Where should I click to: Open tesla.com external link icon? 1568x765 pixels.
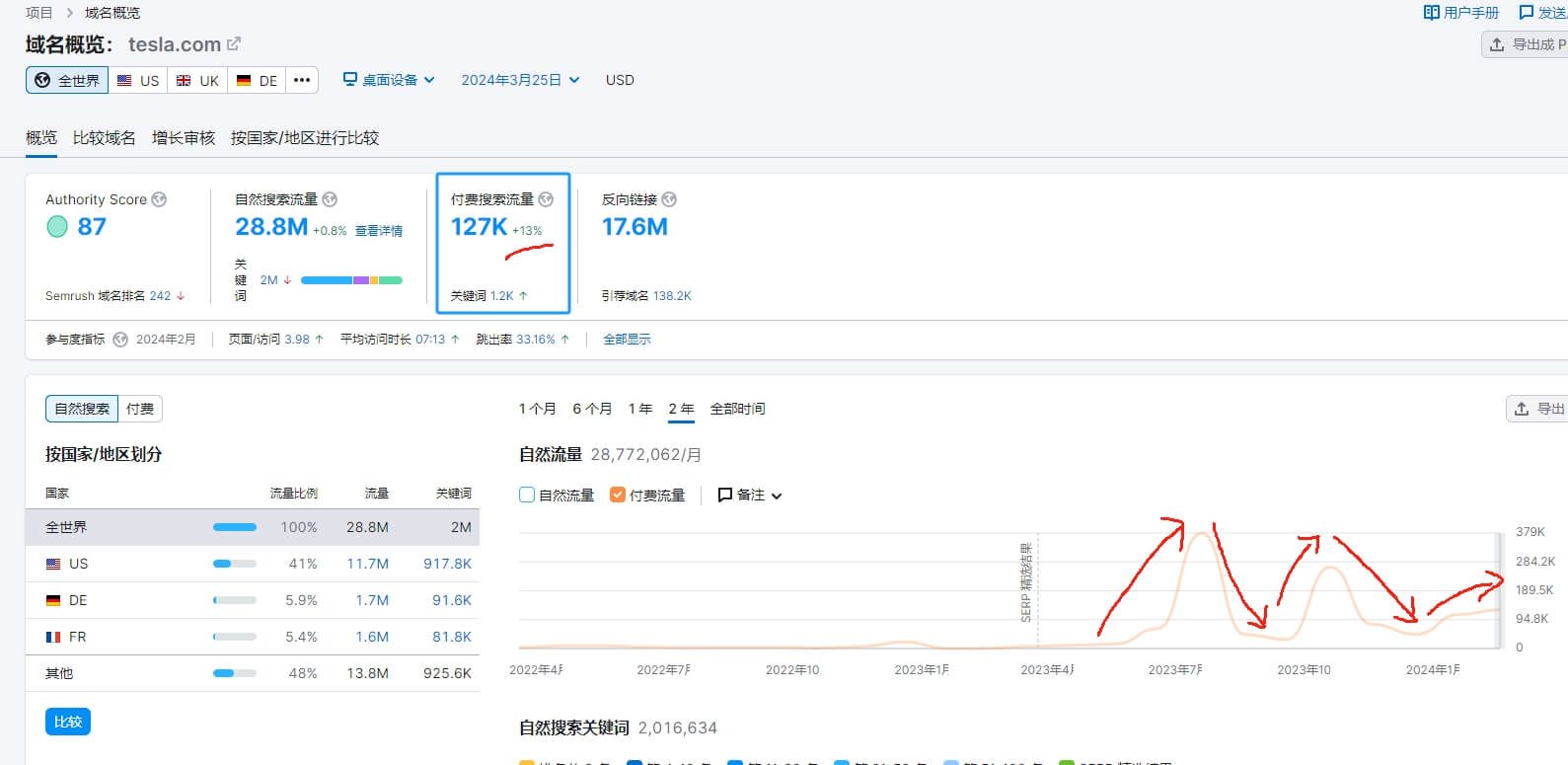(234, 44)
